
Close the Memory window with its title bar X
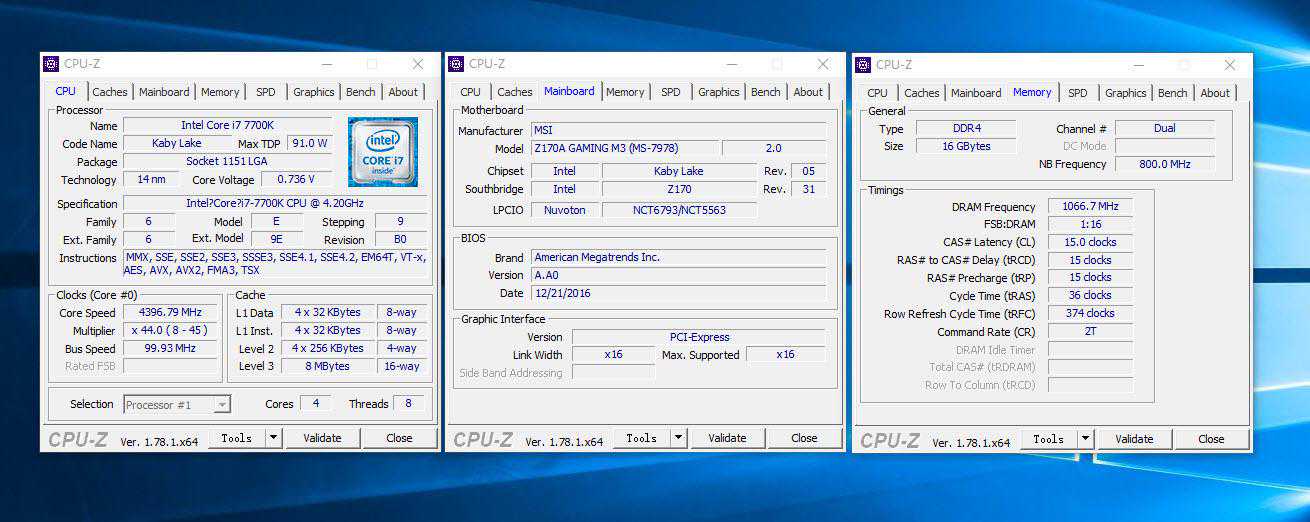tap(1230, 64)
